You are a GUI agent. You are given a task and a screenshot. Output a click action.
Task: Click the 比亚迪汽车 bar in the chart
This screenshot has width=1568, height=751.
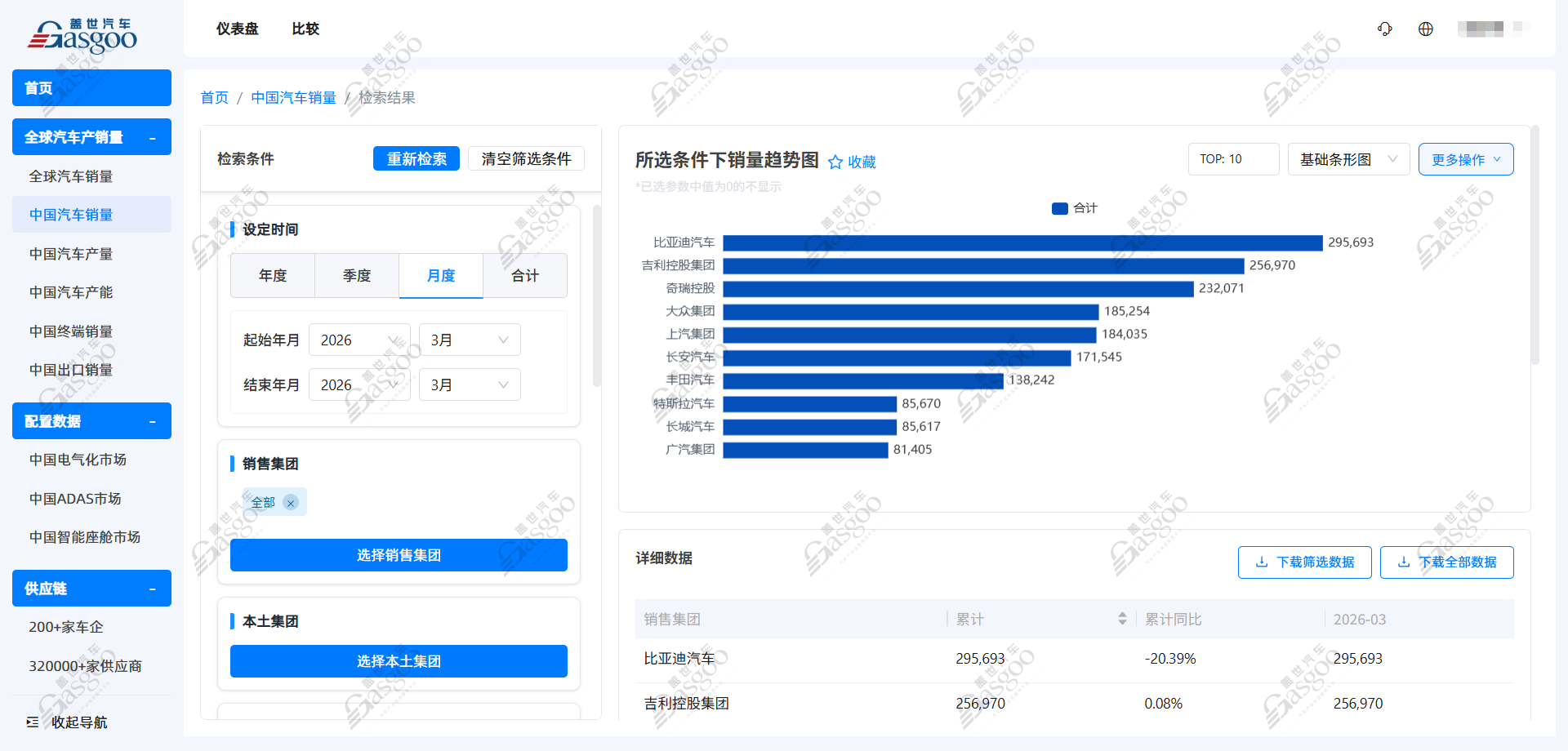(x=1022, y=243)
